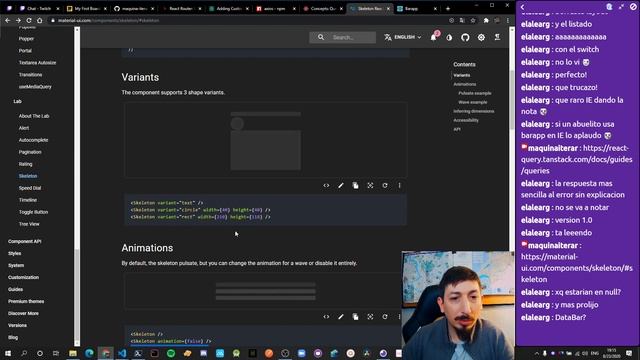This screenshot has width=640, height=360.
Task: Open useMediaQuery page in sidebar
Action: pyautogui.click(x=35, y=87)
